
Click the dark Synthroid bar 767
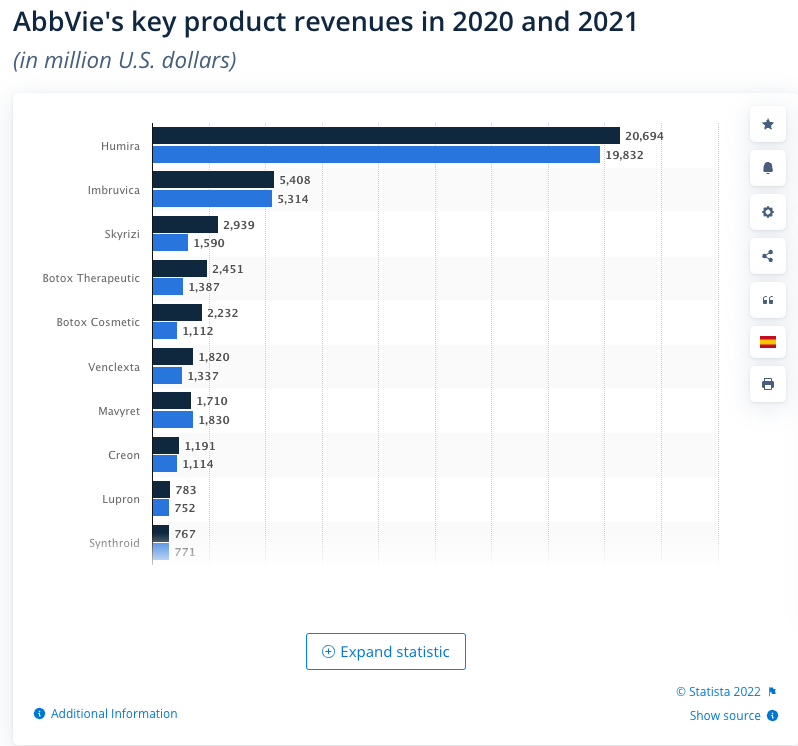[161, 533]
